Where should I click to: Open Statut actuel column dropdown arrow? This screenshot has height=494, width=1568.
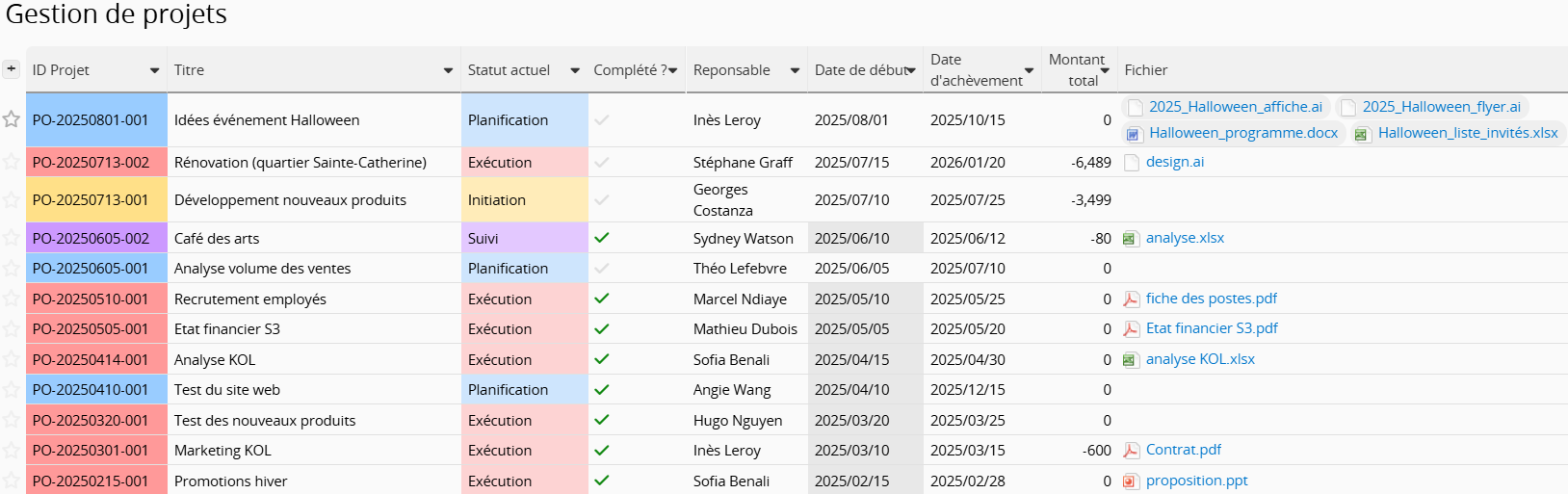[x=575, y=70]
